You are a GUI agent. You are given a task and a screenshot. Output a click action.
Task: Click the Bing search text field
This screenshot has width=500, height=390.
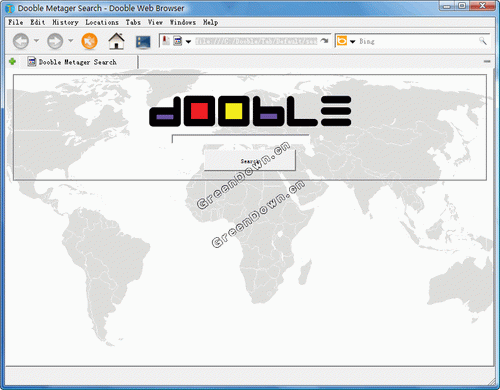pos(418,41)
